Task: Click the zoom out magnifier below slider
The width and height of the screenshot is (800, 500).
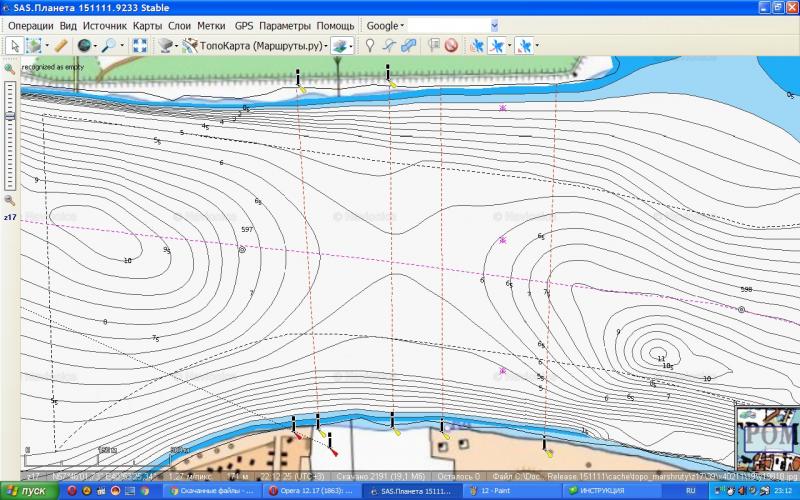Action: tap(10, 200)
